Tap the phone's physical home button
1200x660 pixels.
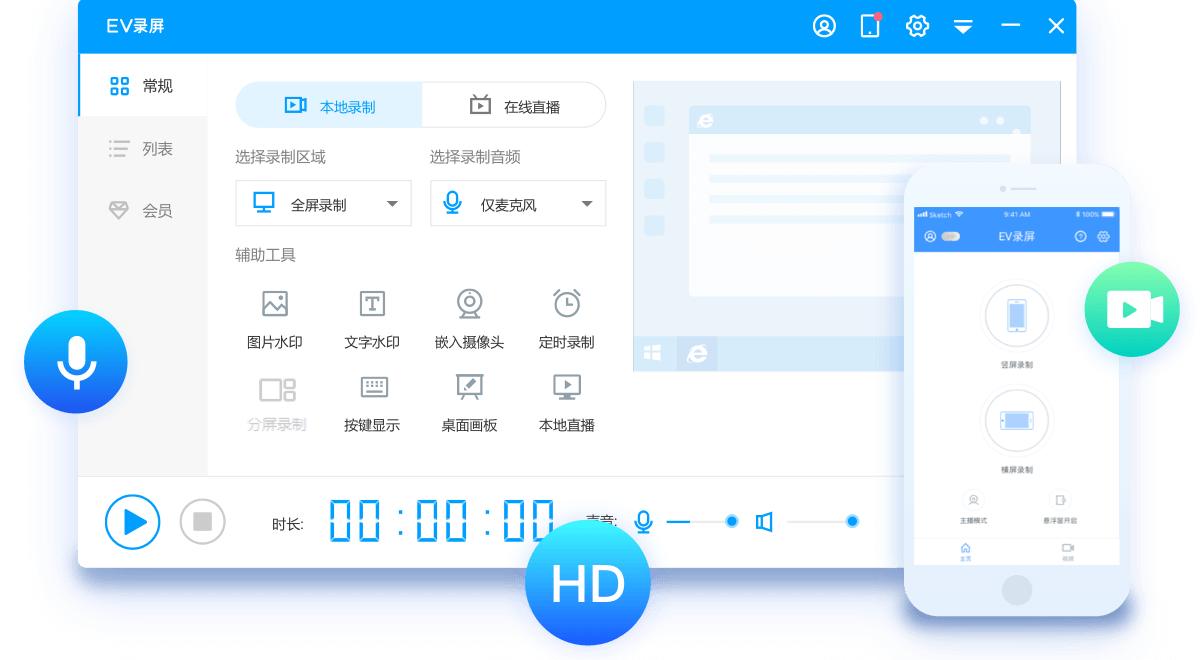pos(1017,590)
